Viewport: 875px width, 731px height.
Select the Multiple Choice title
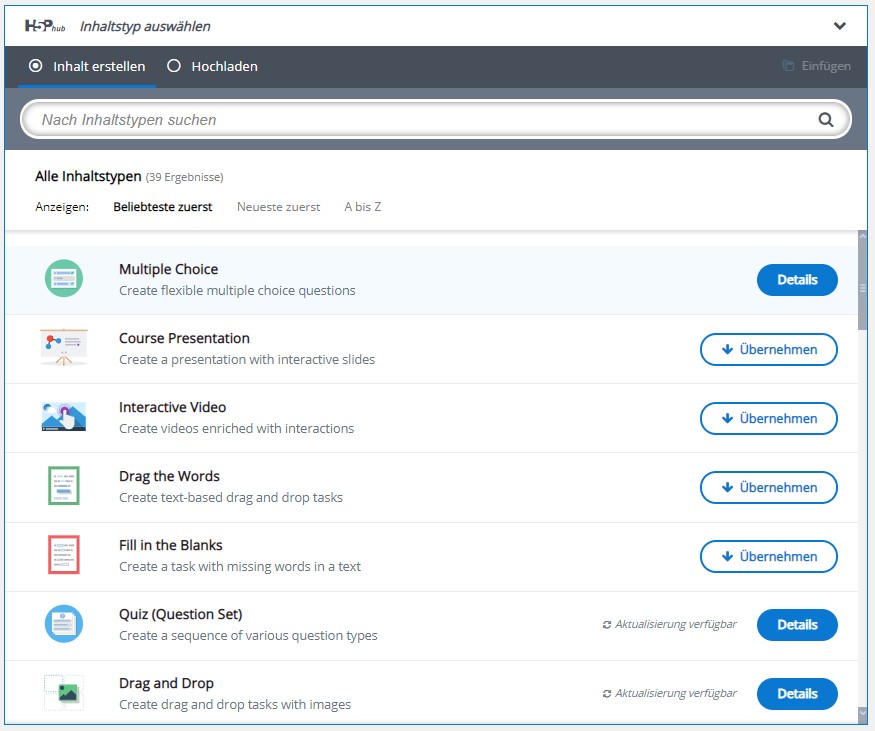click(x=169, y=269)
